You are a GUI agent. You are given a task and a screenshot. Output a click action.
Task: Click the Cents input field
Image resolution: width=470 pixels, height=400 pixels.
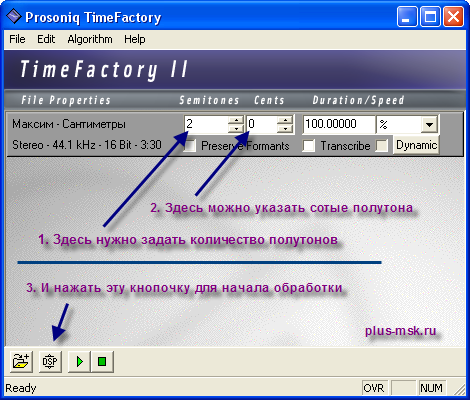coord(262,124)
